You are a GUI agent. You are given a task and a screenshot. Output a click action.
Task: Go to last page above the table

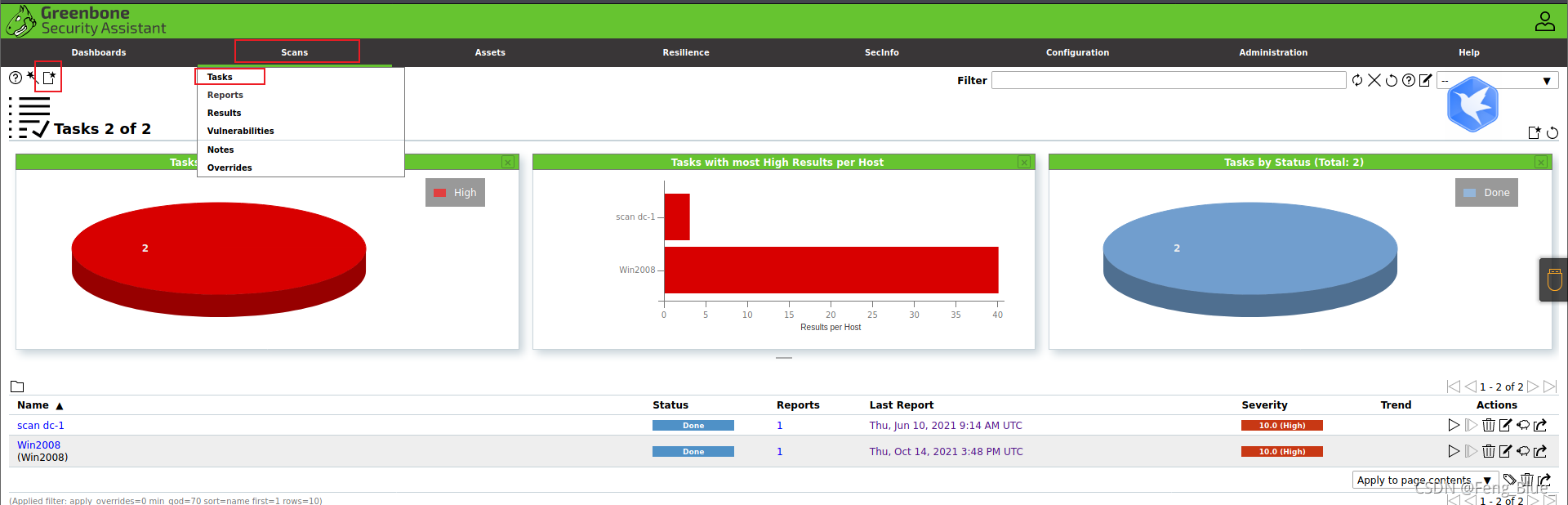click(1550, 387)
